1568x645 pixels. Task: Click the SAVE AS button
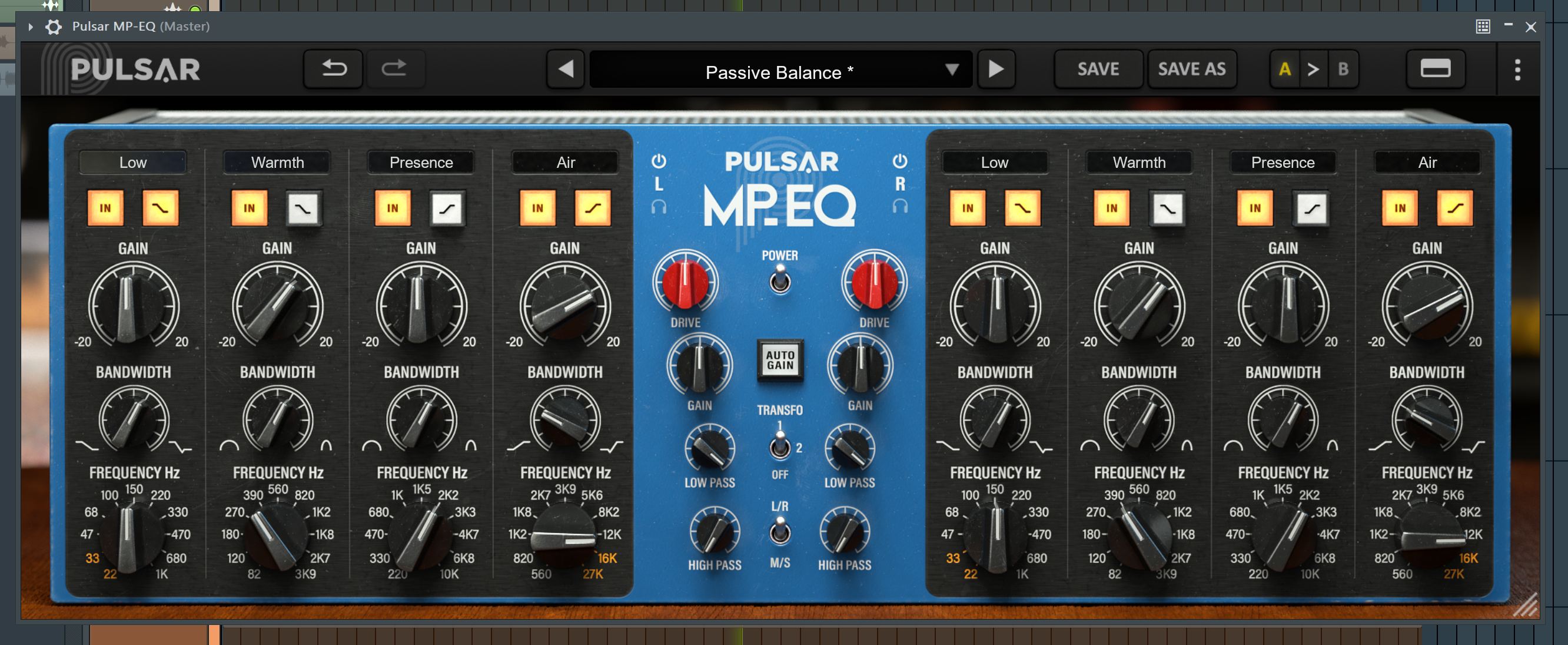(1191, 69)
